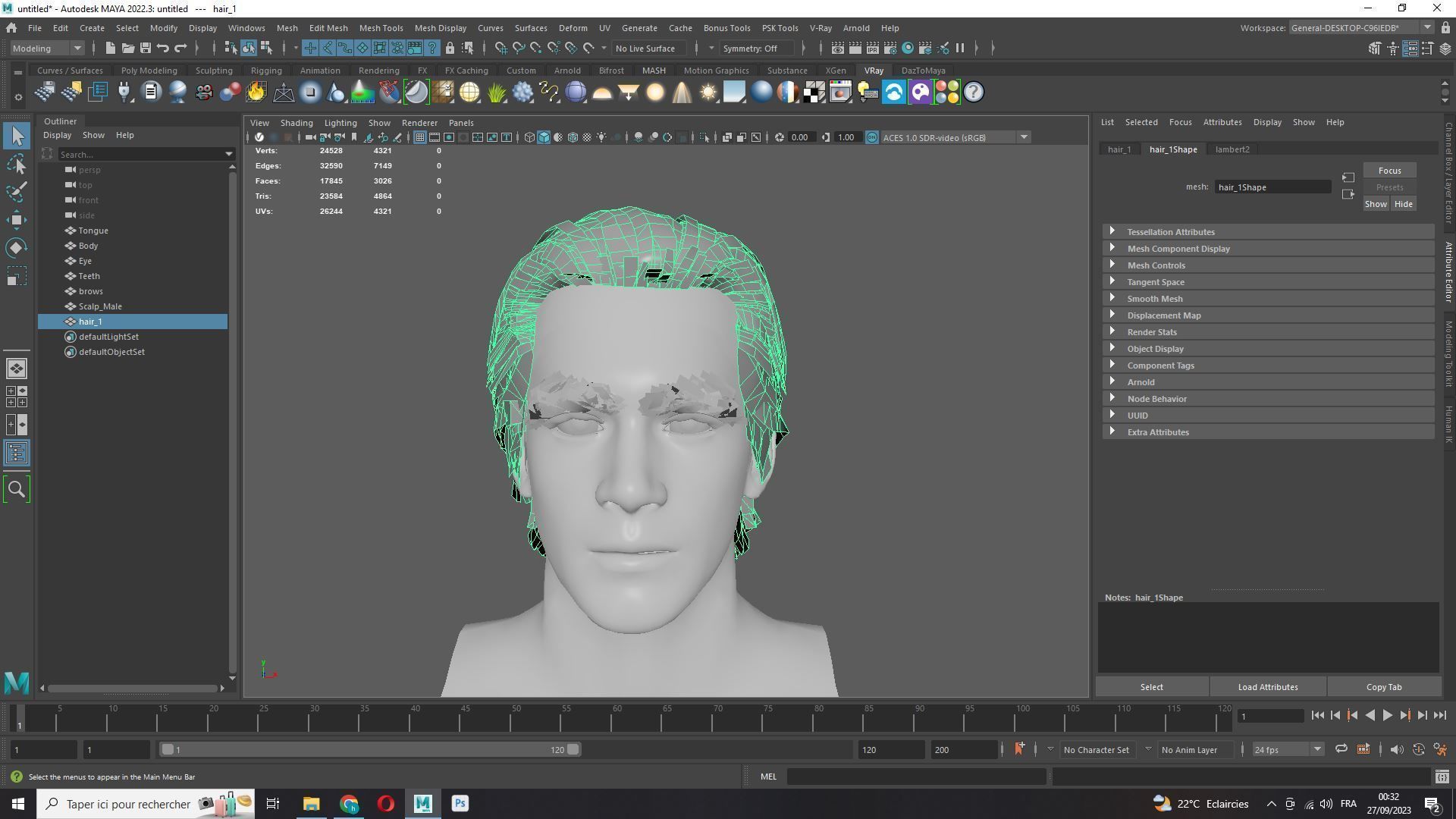Click the Focus button in Attribute Editor
The width and height of the screenshot is (1456, 819).
click(1389, 171)
